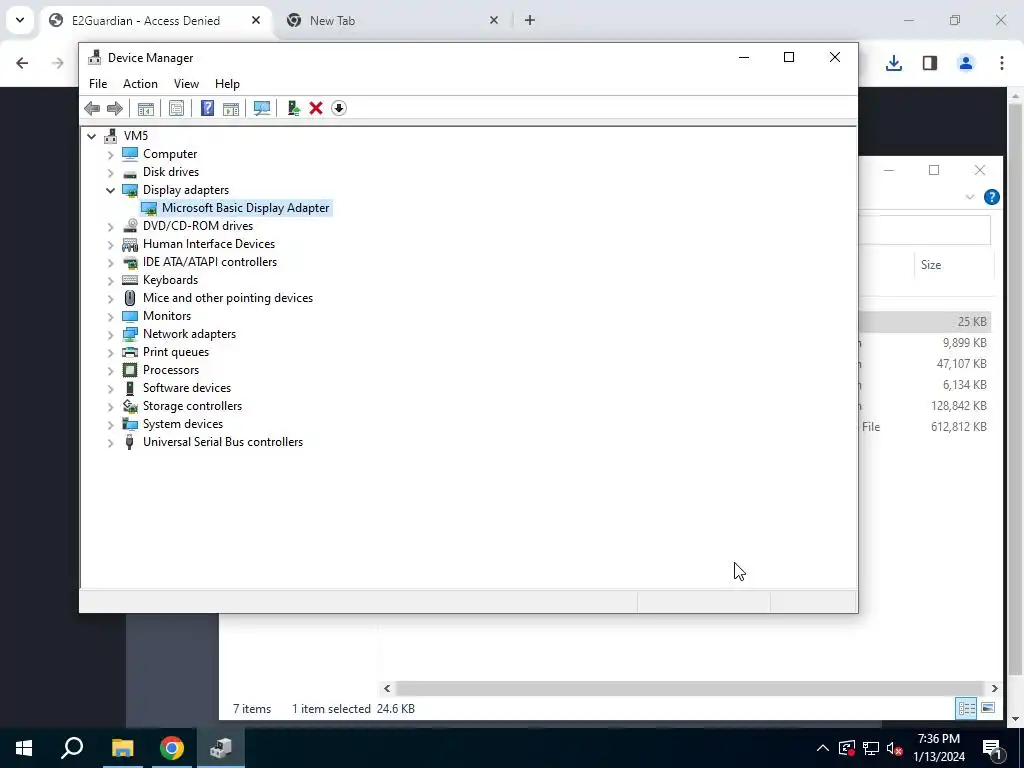Screen dimensions: 1024x768
Task: Collapse the Display adapters node
Action: 110,191
